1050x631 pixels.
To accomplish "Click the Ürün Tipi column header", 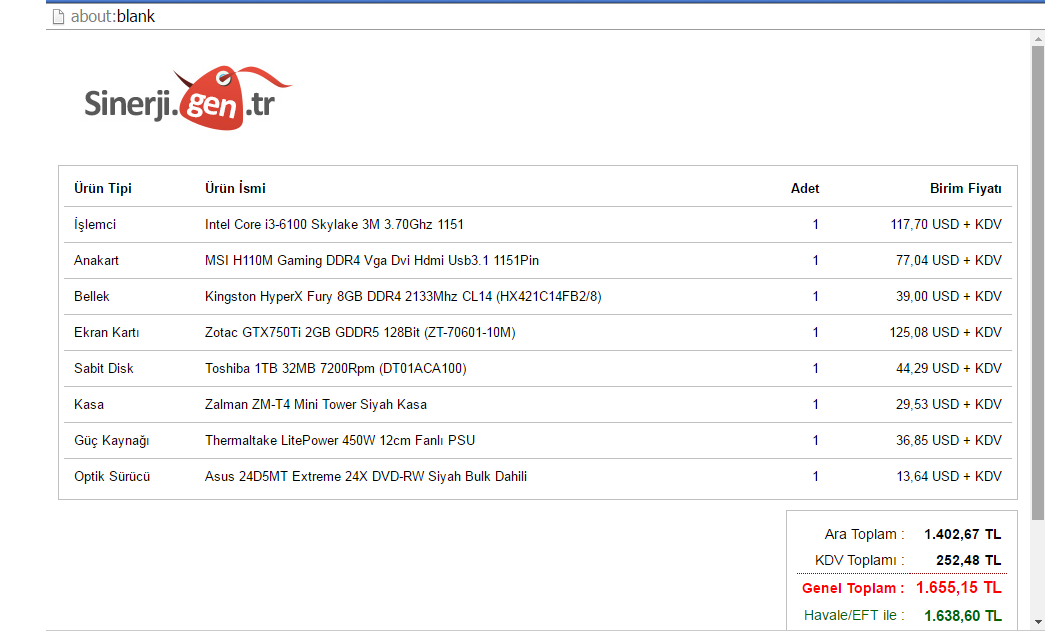I will point(103,188).
